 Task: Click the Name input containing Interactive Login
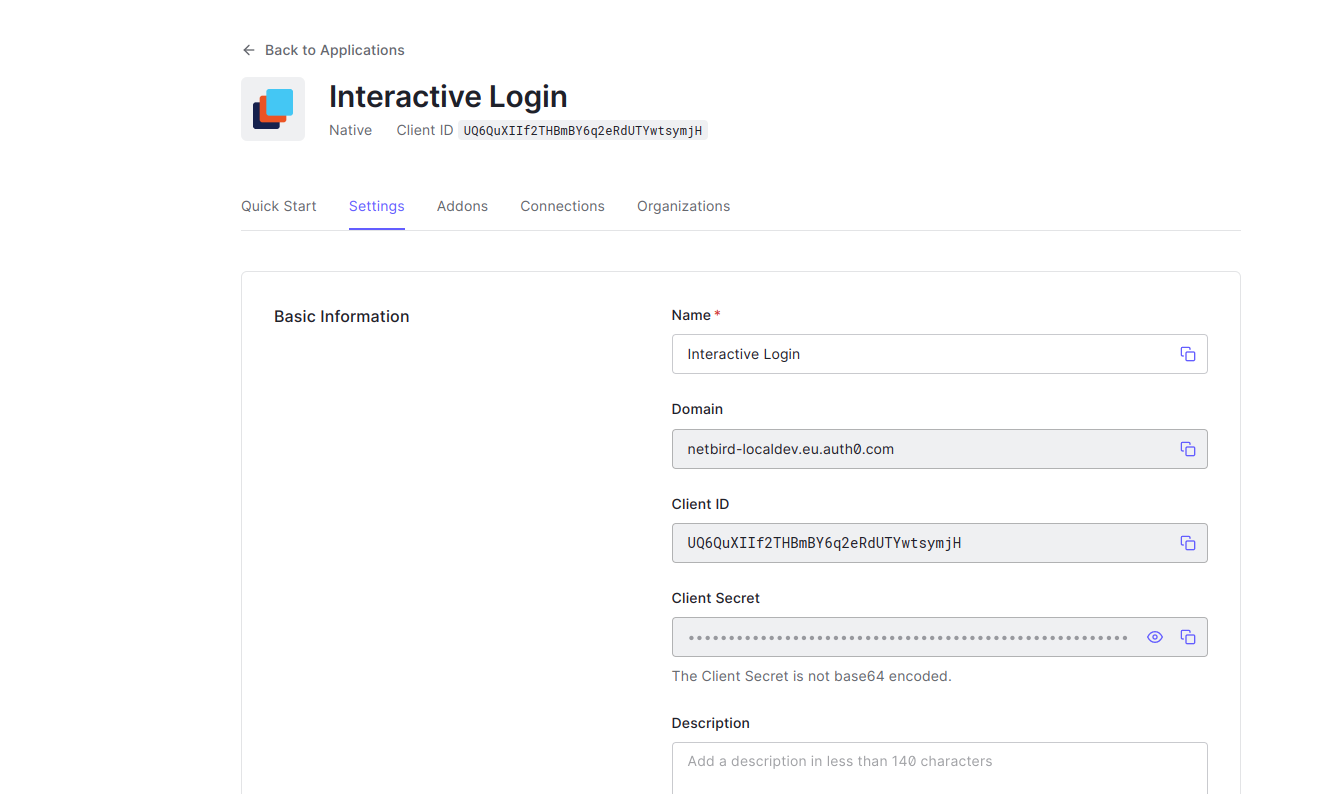(900, 354)
